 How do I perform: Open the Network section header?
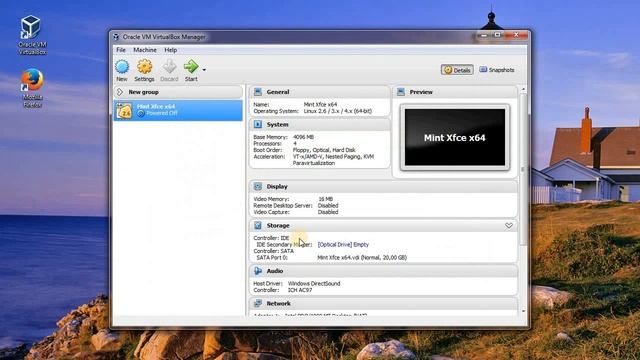(383, 303)
